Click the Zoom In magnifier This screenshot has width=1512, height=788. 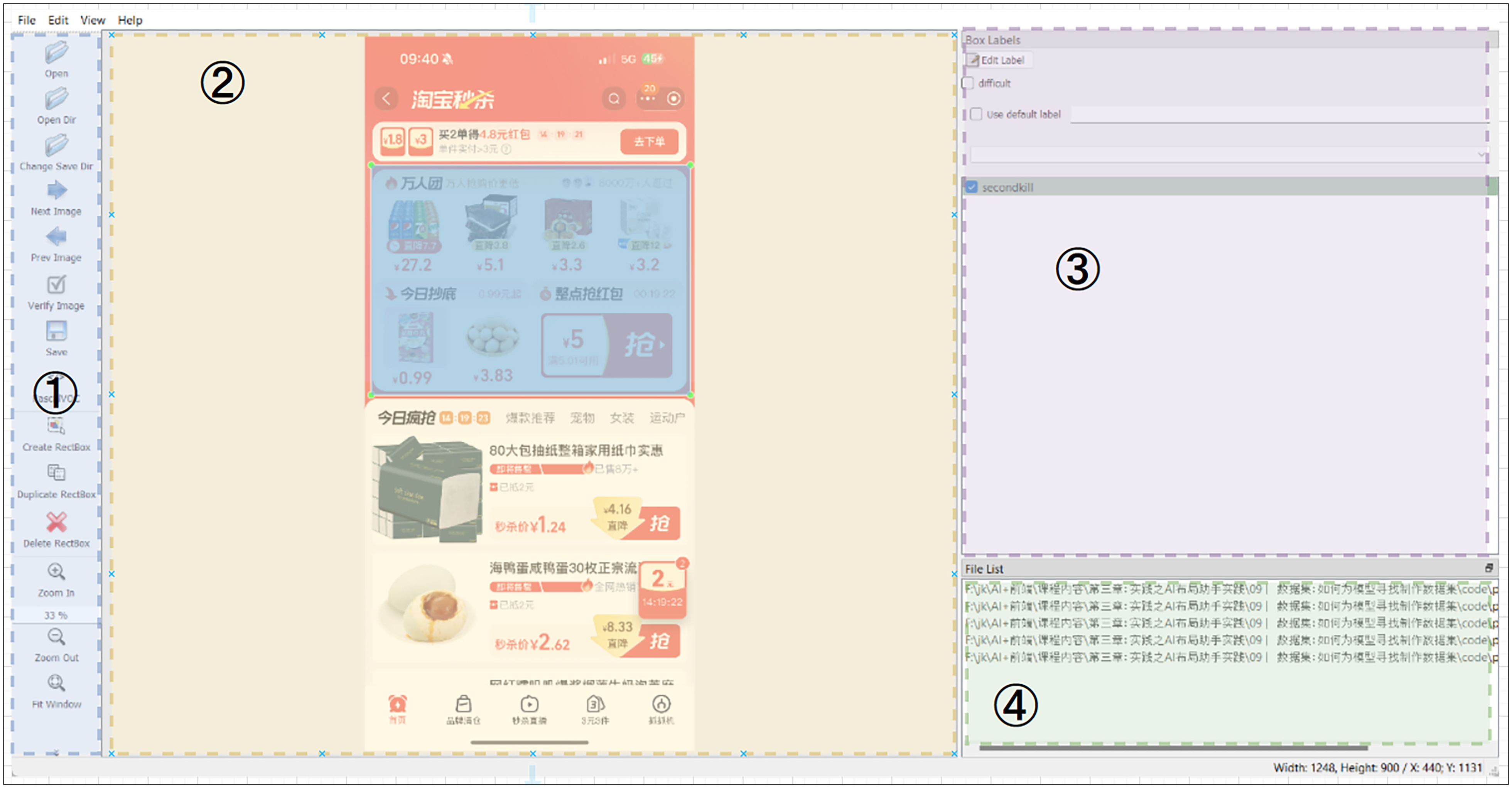56,572
